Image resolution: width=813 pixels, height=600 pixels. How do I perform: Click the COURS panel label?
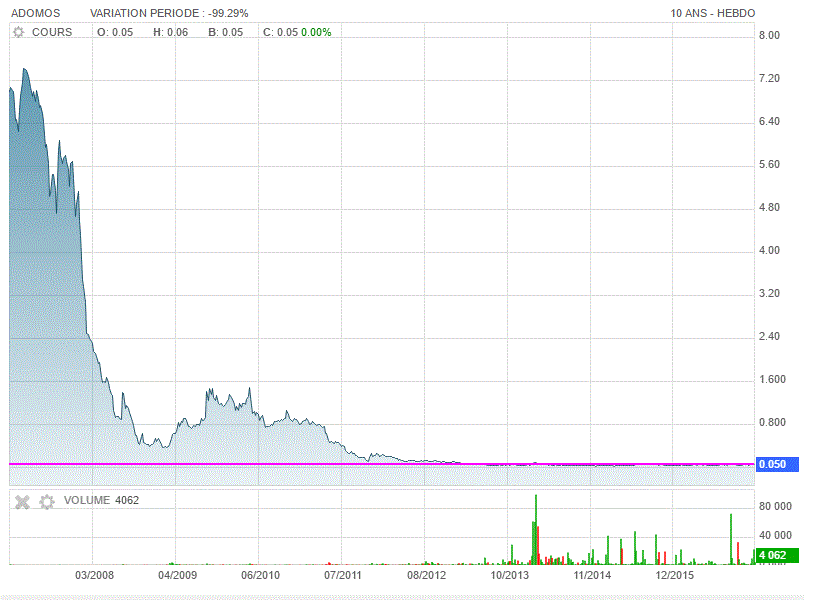52,32
